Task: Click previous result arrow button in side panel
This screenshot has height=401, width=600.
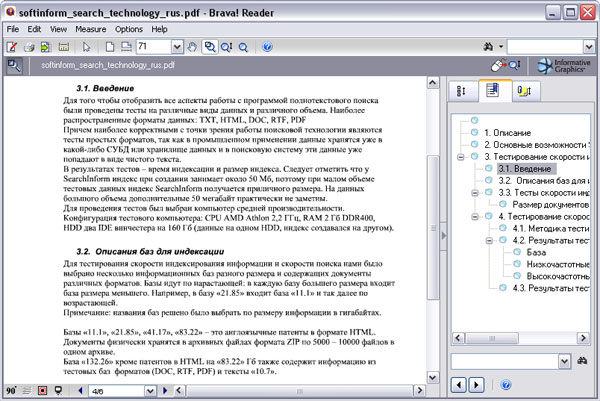Action: pyautogui.click(x=458, y=385)
